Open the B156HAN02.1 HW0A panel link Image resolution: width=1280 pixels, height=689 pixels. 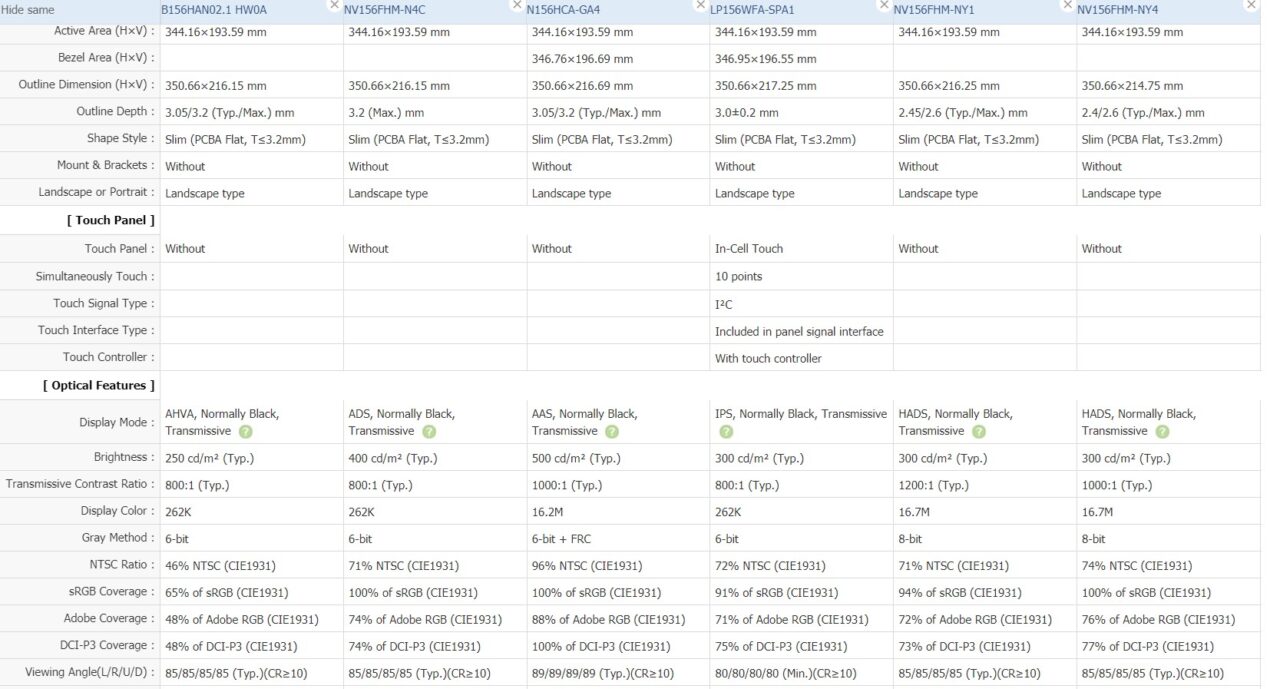pyautogui.click(x=214, y=9)
